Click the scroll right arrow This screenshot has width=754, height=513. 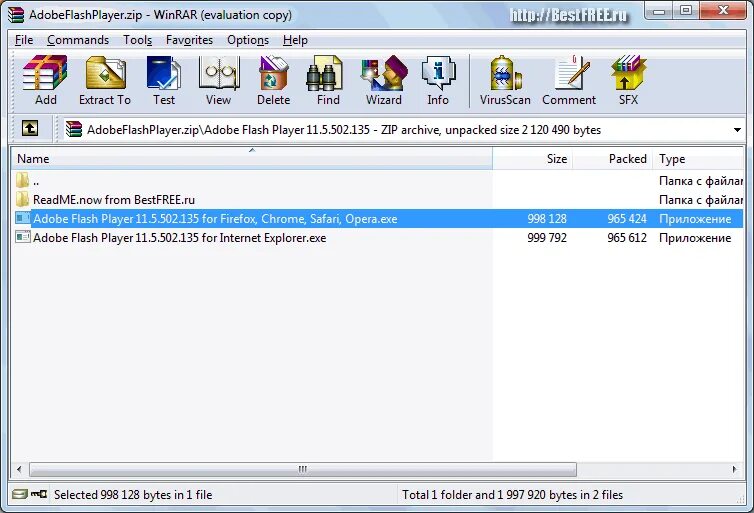coord(734,469)
